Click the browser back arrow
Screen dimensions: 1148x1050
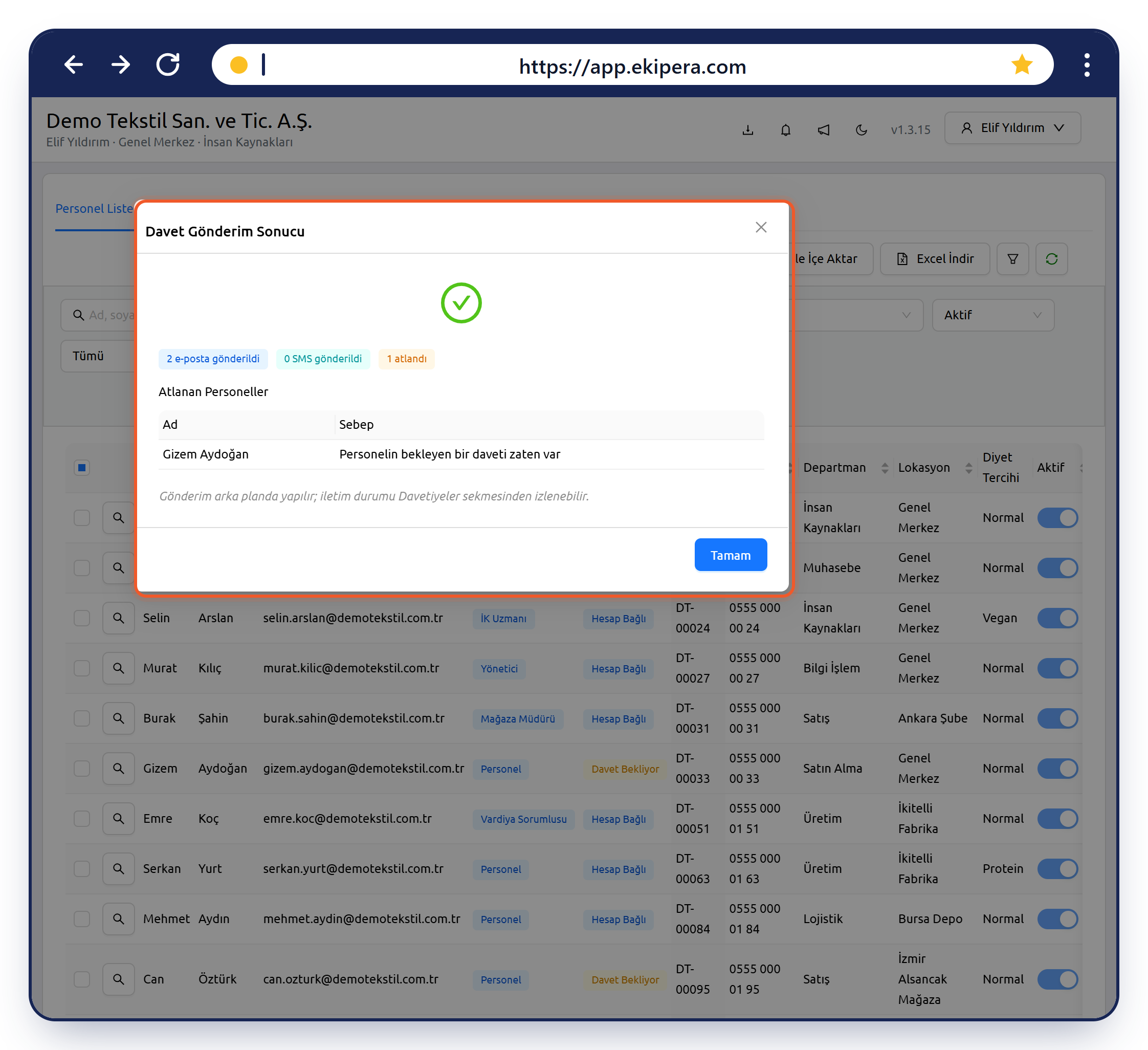pos(74,65)
